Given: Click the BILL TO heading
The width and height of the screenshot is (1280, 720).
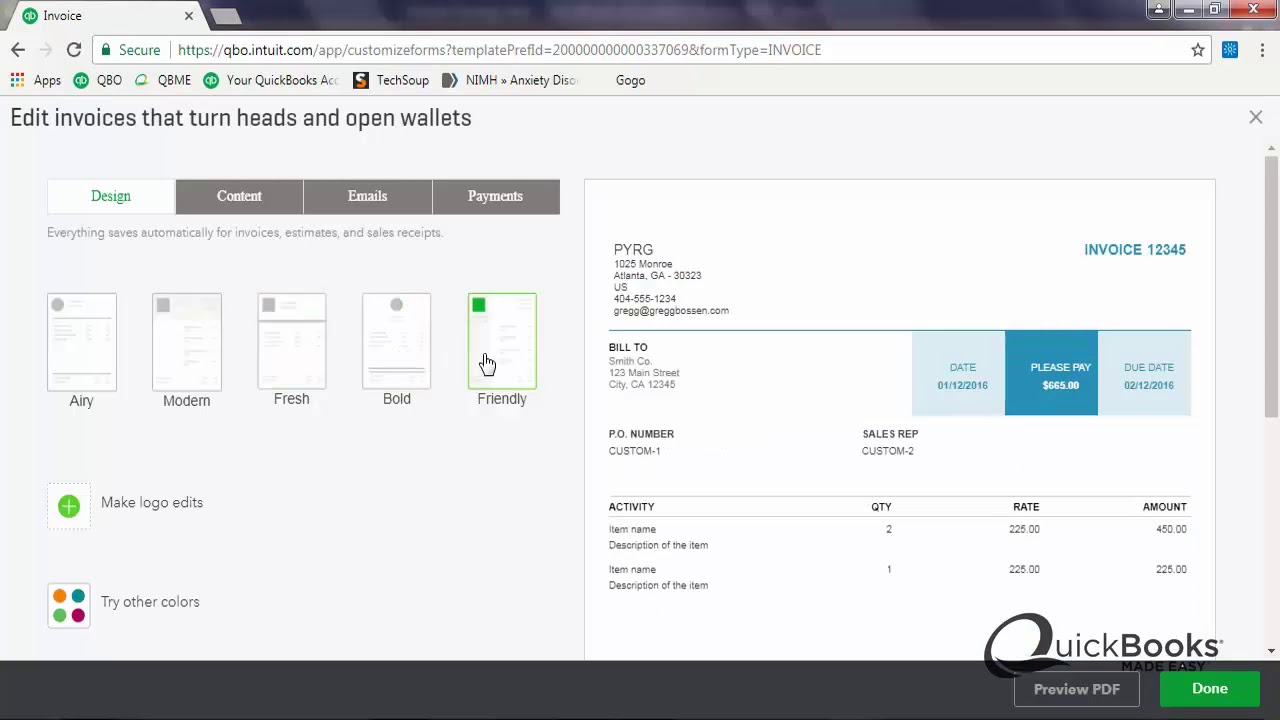Looking at the screenshot, I should tap(628, 347).
